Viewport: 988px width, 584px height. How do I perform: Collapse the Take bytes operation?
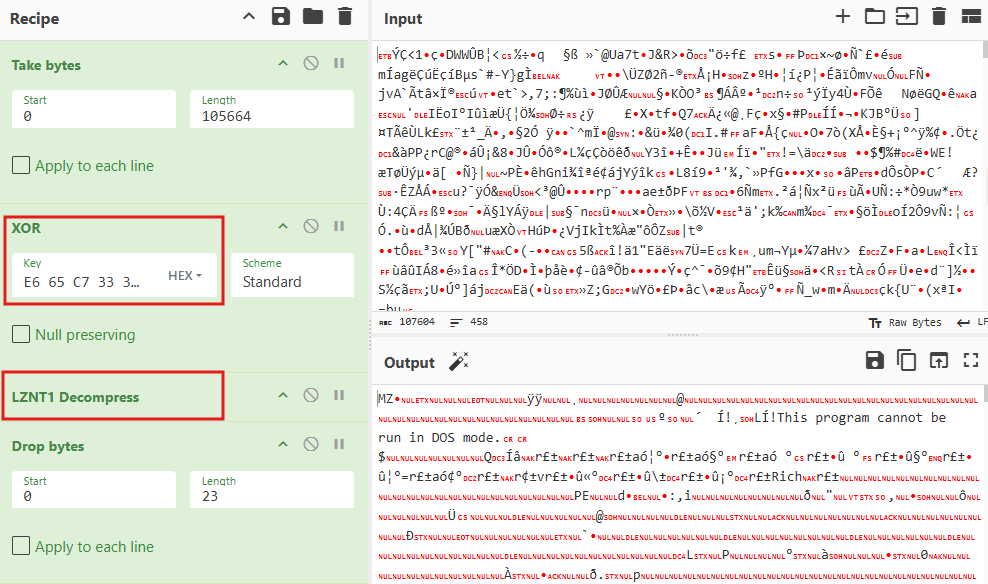[x=282, y=64]
